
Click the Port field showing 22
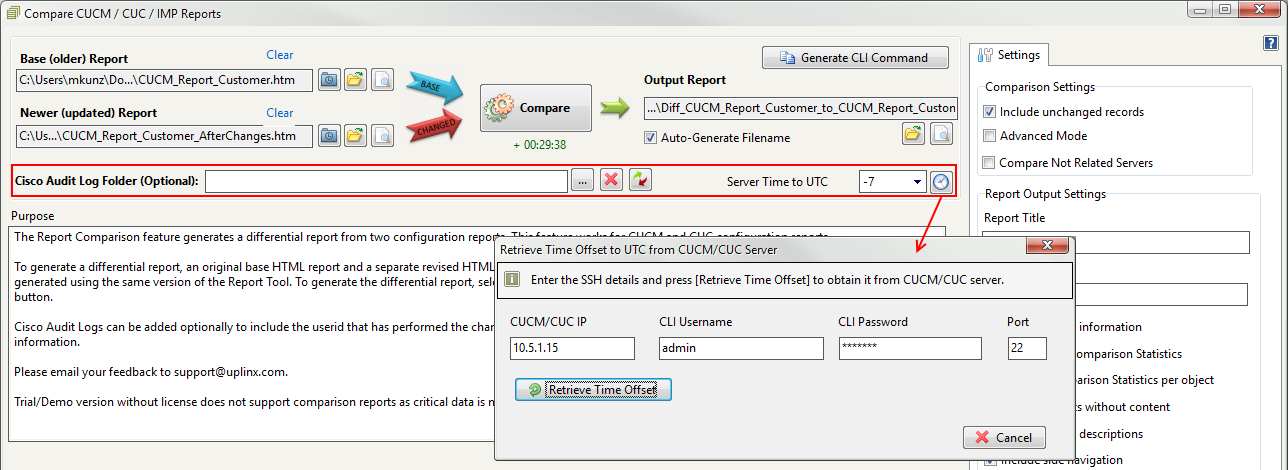[x=1027, y=348]
